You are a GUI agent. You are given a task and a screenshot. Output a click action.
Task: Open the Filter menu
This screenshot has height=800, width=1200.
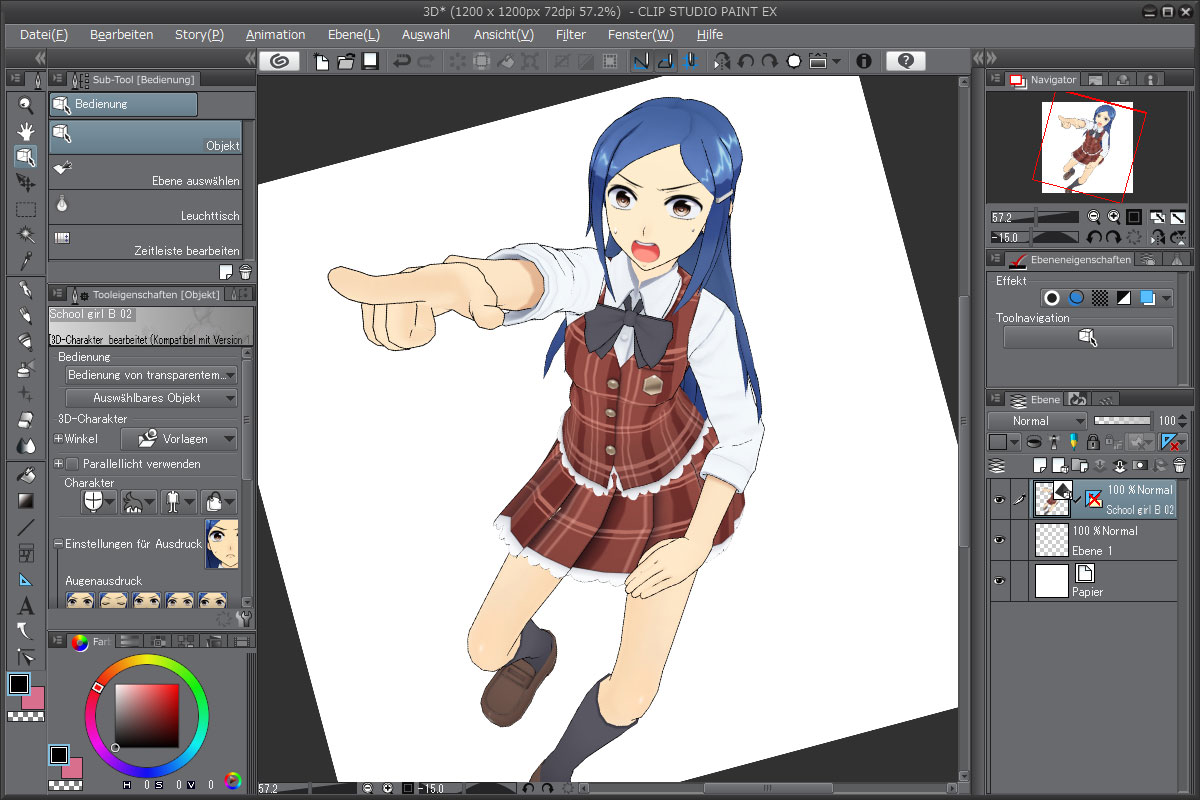coord(571,34)
